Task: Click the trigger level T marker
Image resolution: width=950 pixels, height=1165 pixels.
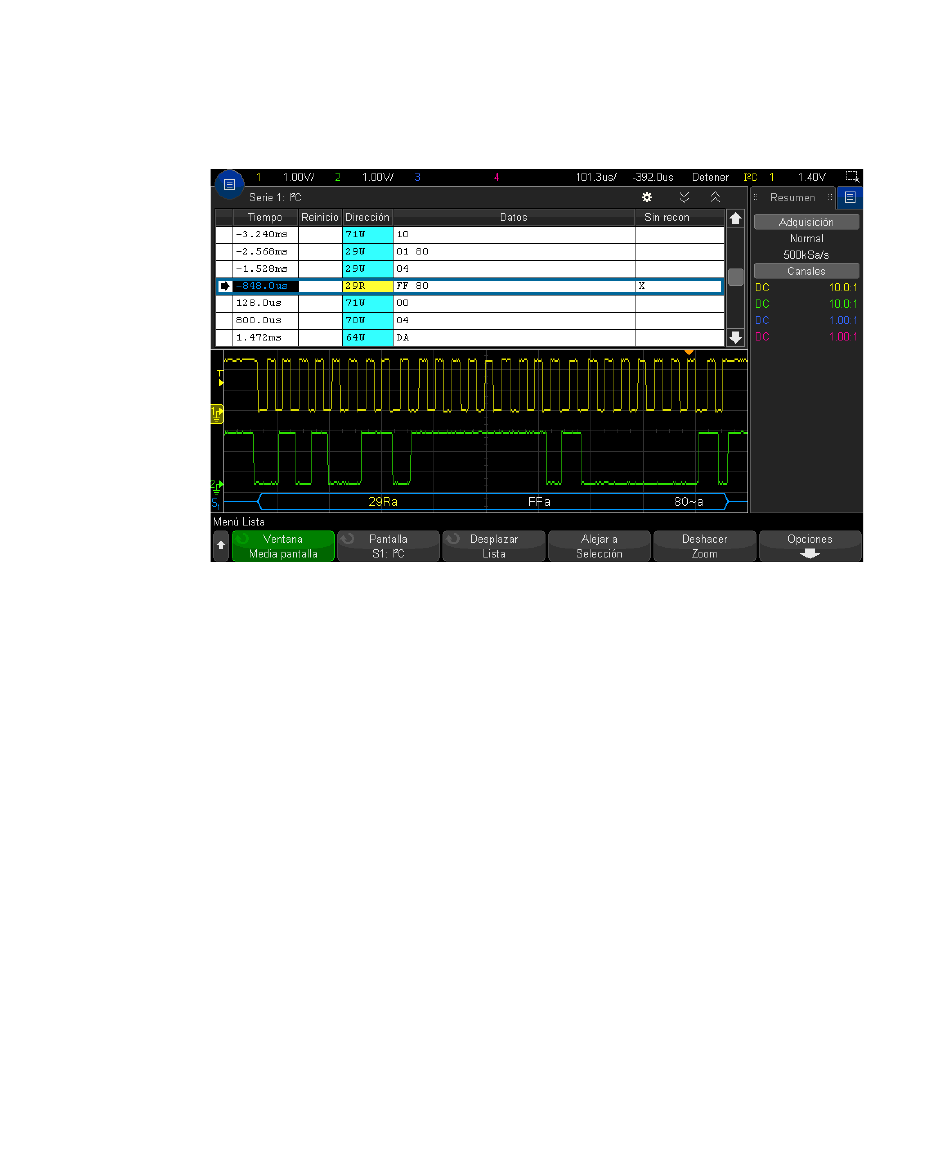Action: (x=220, y=378)
